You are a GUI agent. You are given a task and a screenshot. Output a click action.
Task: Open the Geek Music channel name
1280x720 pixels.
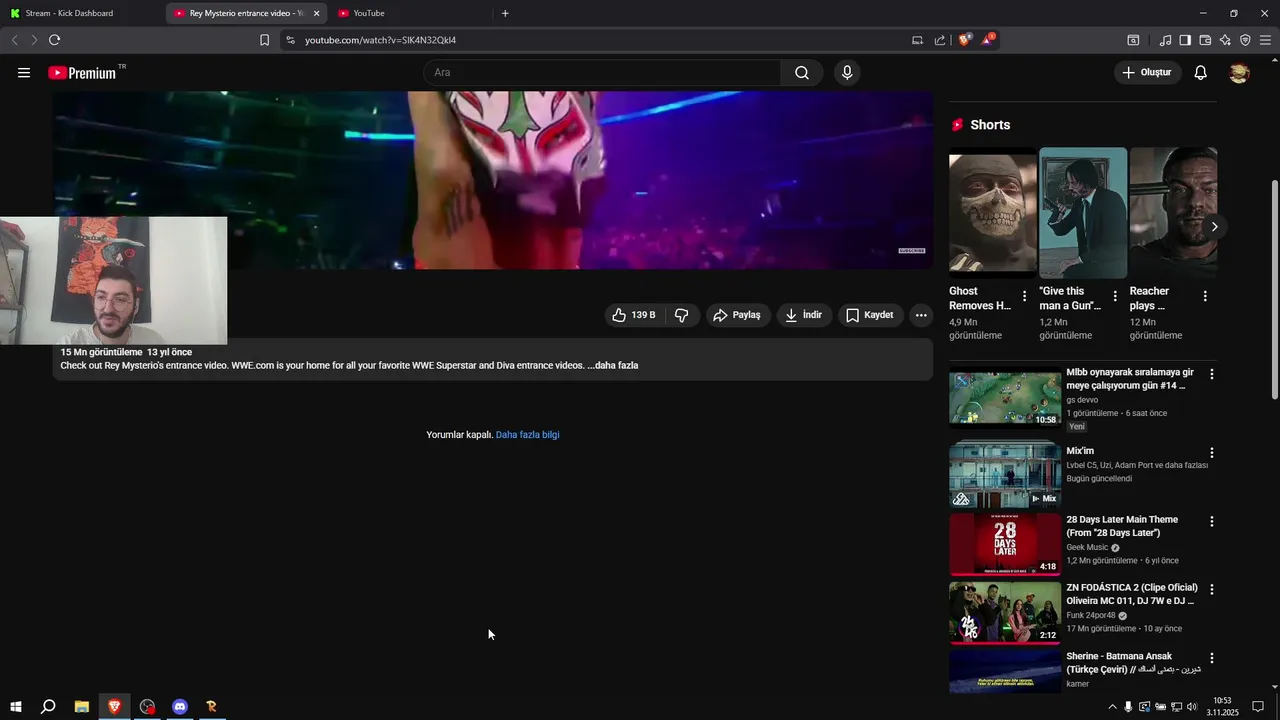1087,548
